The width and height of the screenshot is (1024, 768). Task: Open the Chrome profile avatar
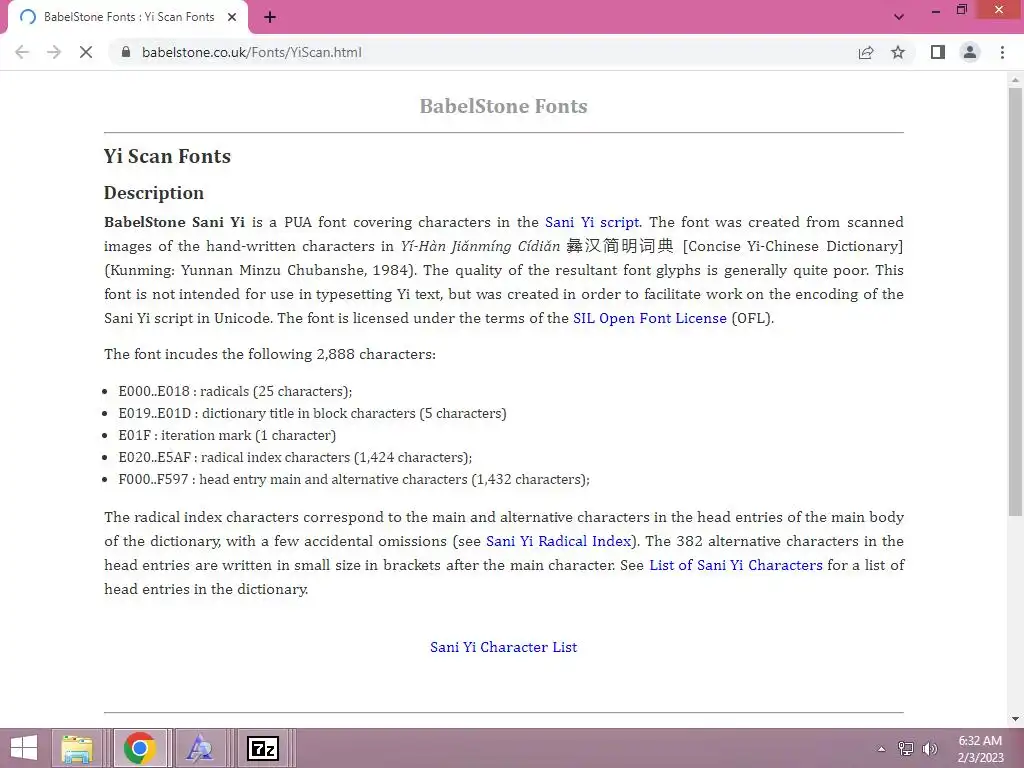970,52
